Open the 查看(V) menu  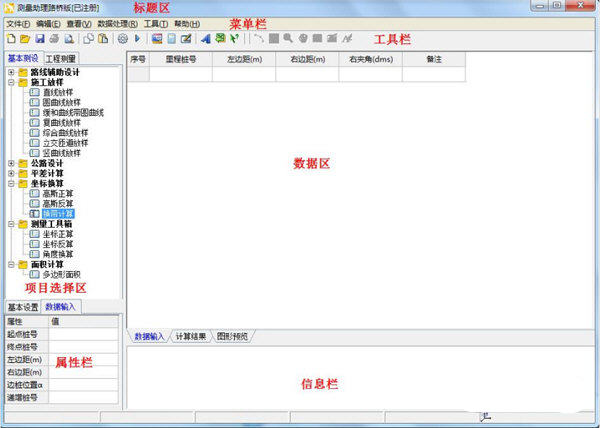79,24
